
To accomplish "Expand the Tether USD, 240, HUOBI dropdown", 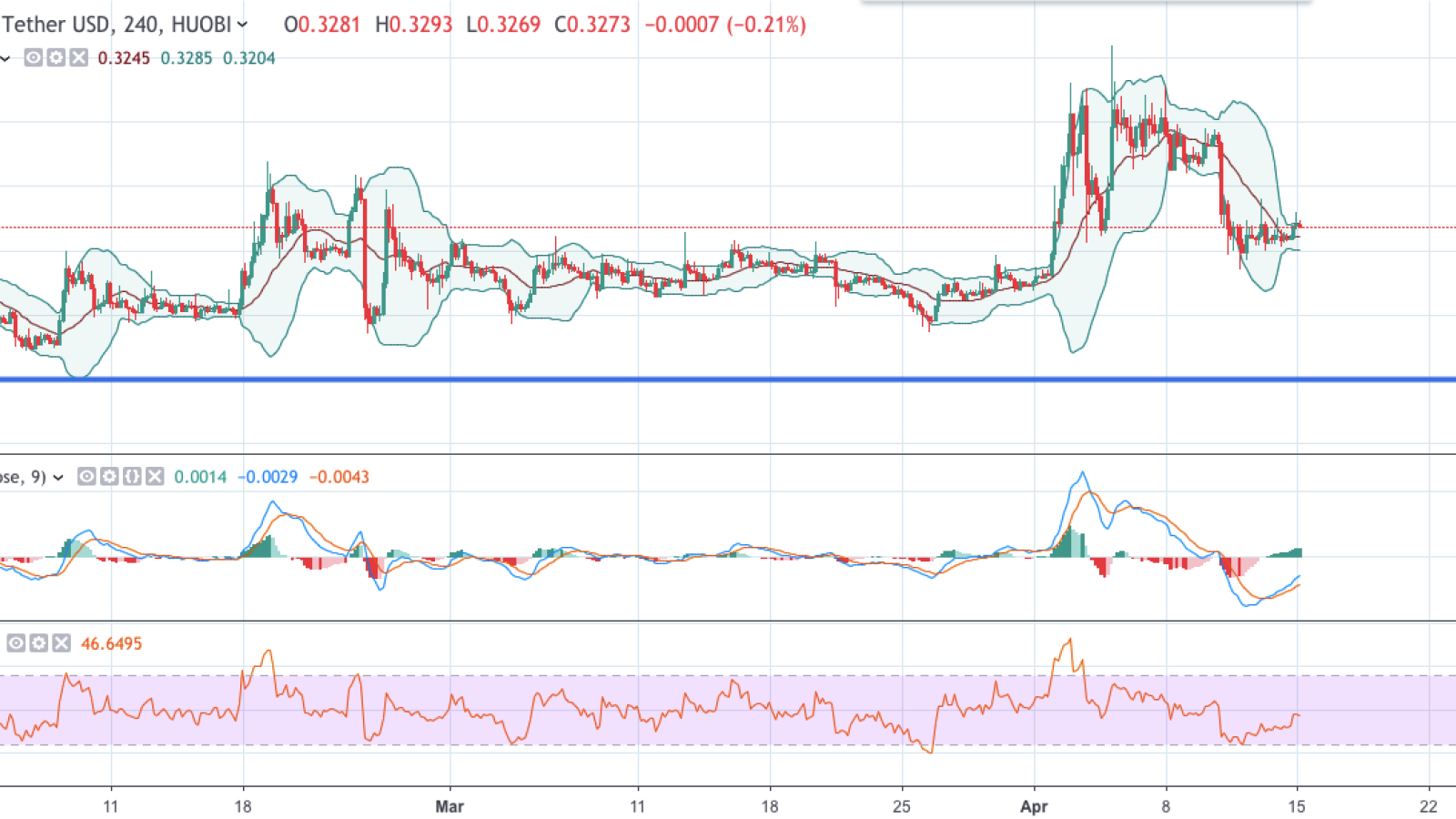I will (242, 25).
